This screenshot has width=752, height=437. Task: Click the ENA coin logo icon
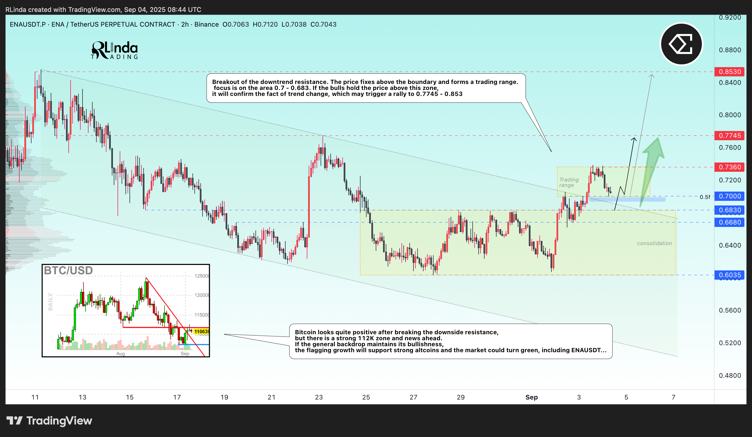[681, 44]
